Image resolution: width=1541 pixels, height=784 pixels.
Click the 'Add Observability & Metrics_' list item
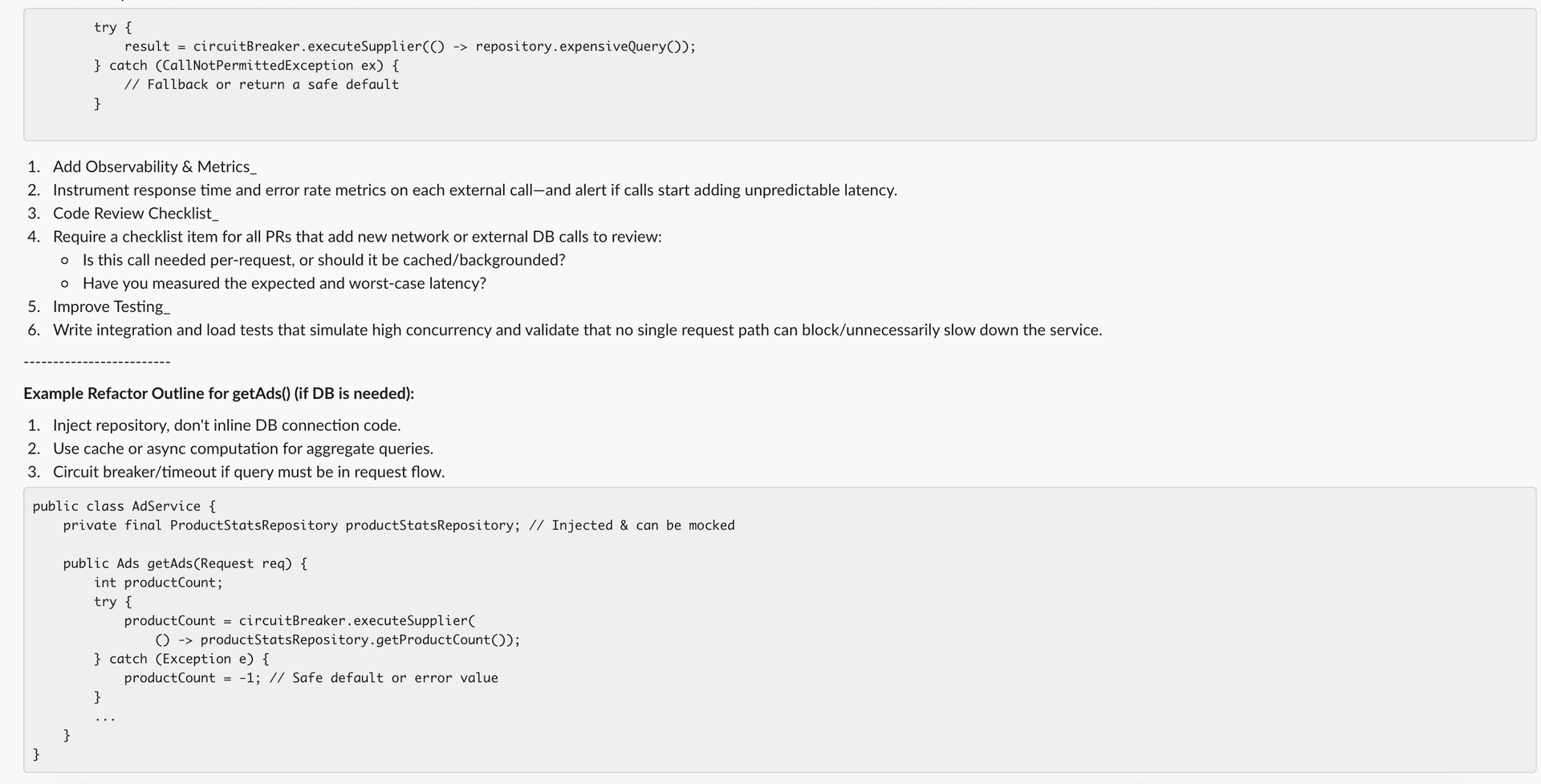click(155, 167)
